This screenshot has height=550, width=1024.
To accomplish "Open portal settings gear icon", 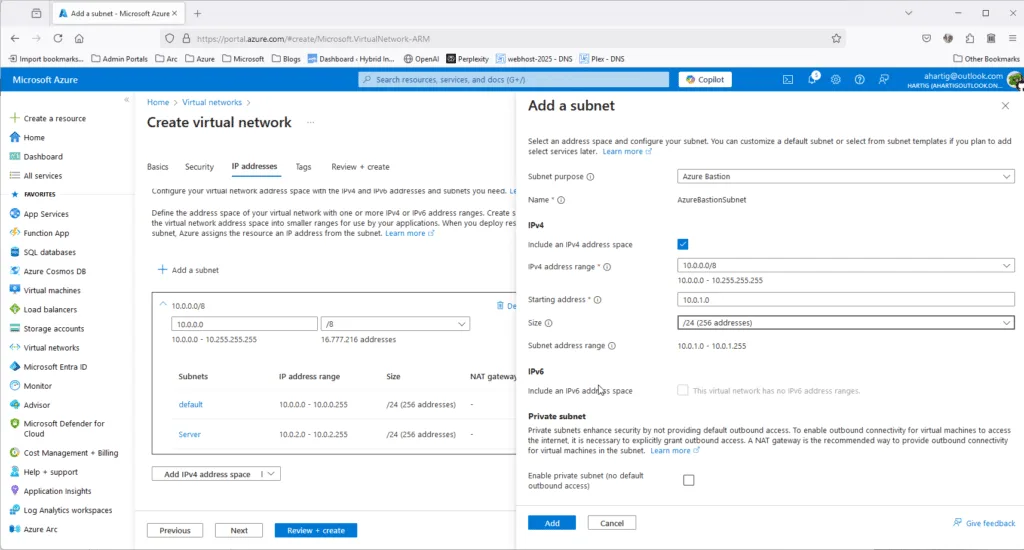I will (x=835, y=80).
